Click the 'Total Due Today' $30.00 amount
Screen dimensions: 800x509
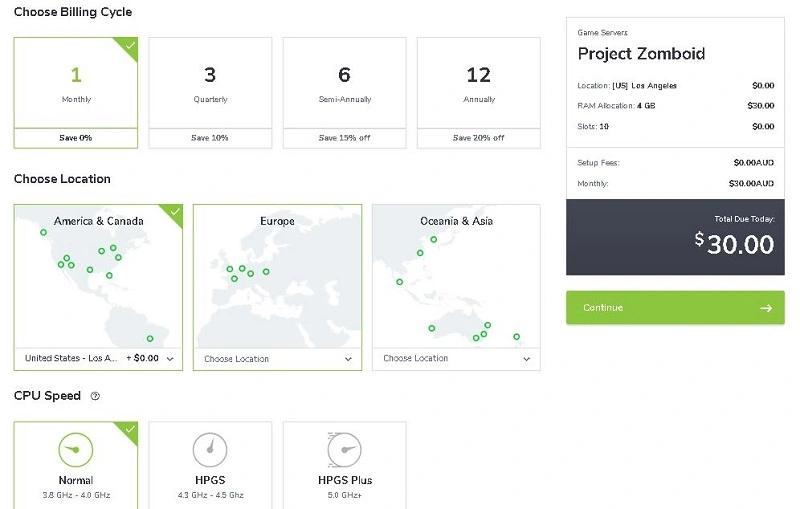(735, 244)
